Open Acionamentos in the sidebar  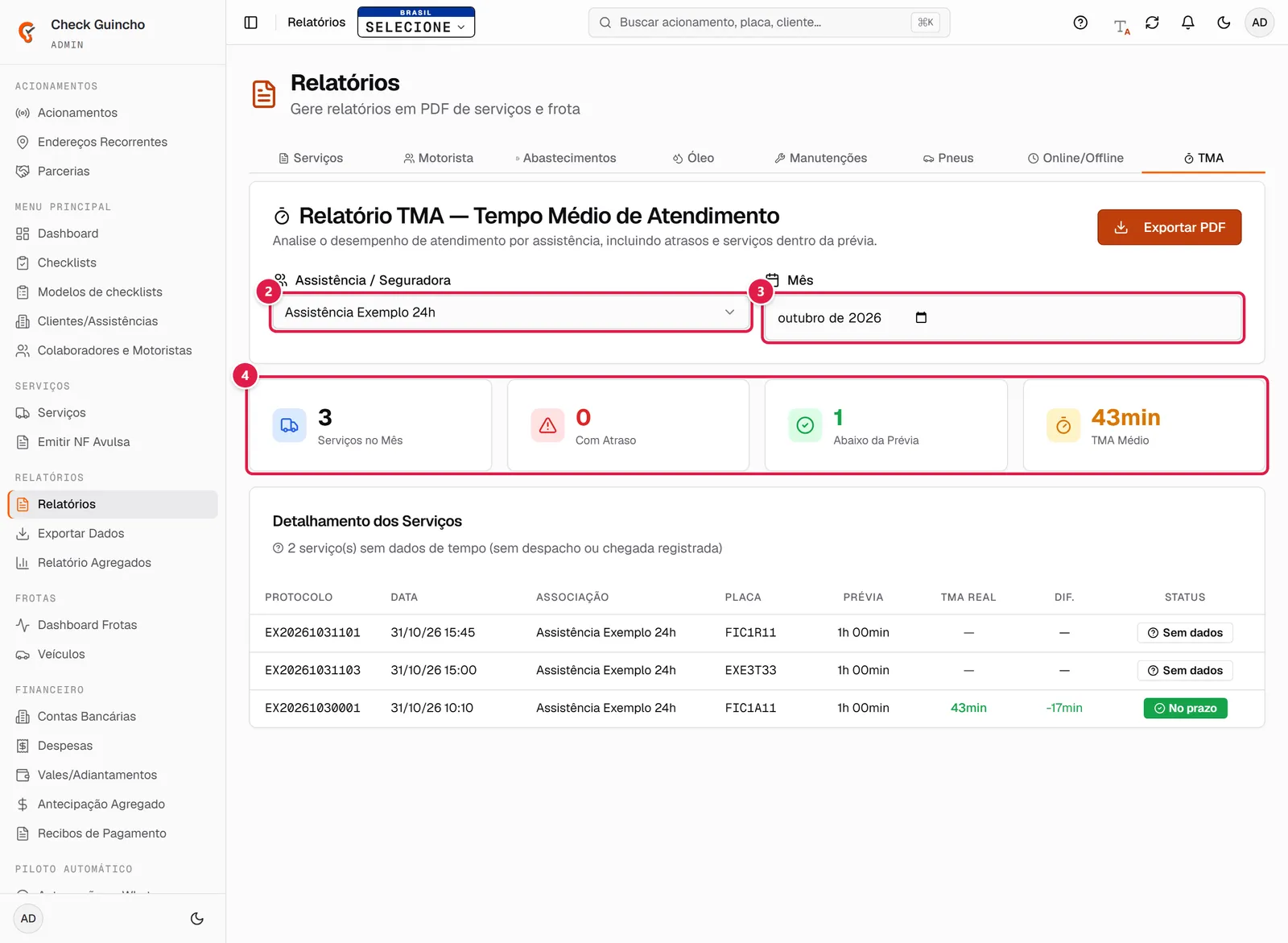coord(113,113)
